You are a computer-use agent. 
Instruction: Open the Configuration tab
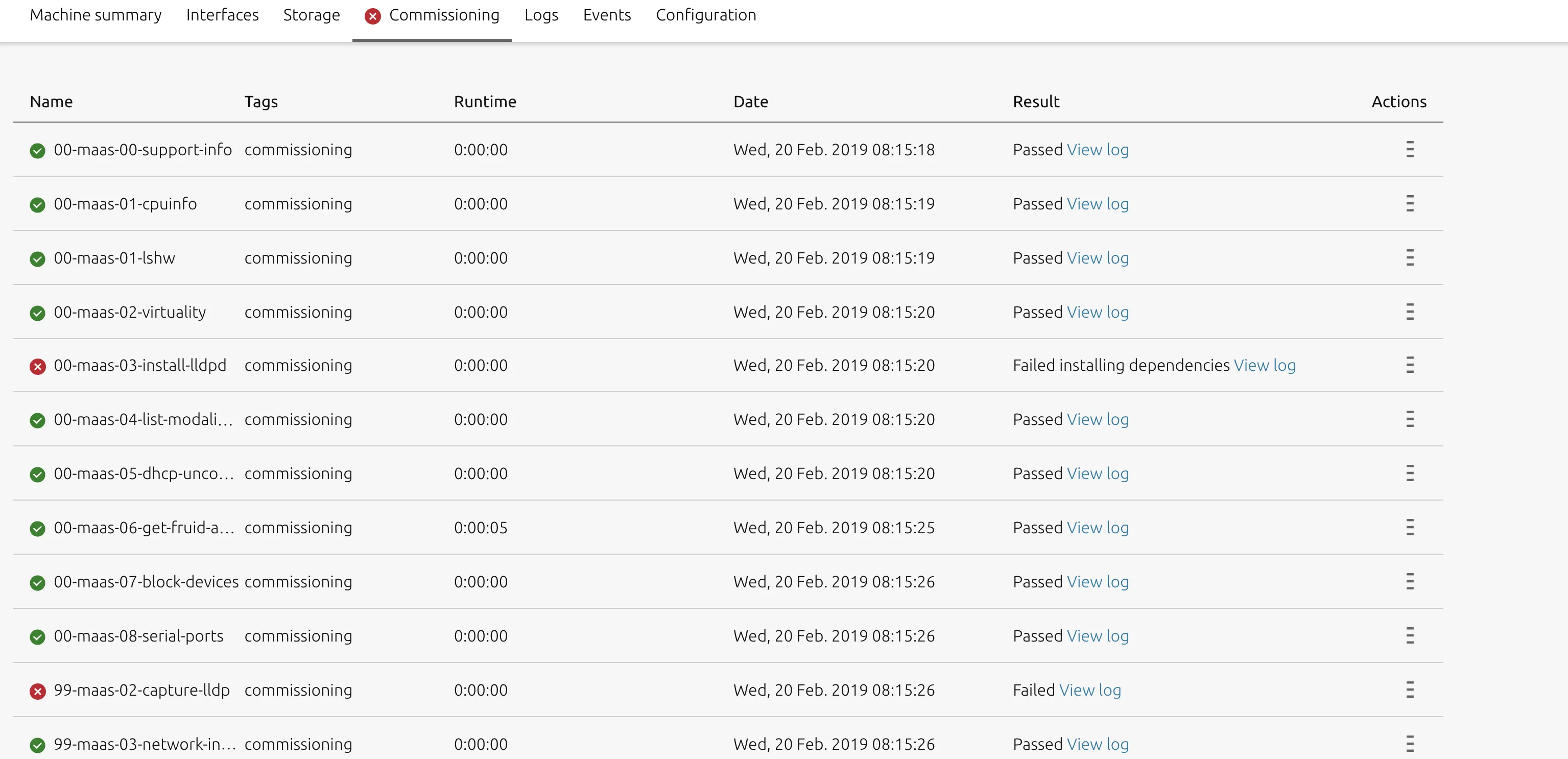tap(705, 15)
